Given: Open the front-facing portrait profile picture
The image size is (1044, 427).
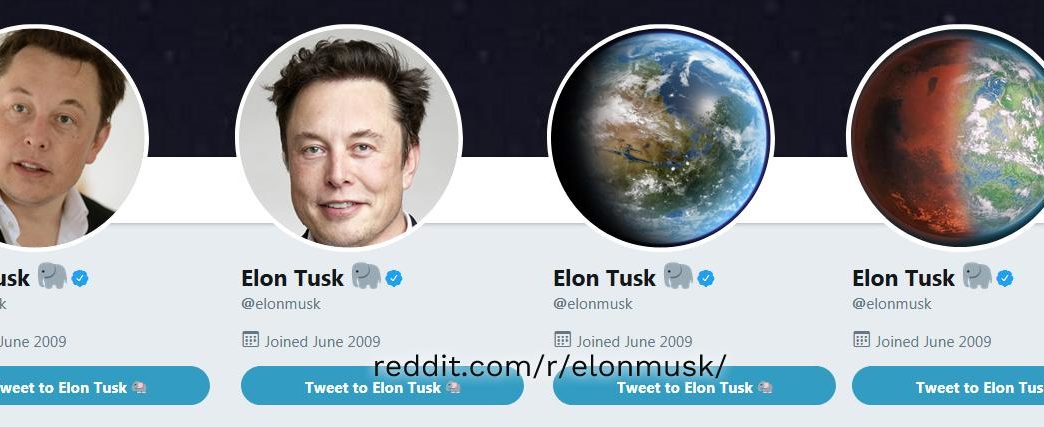Looking at the screenshot, I should coord(349,137).
